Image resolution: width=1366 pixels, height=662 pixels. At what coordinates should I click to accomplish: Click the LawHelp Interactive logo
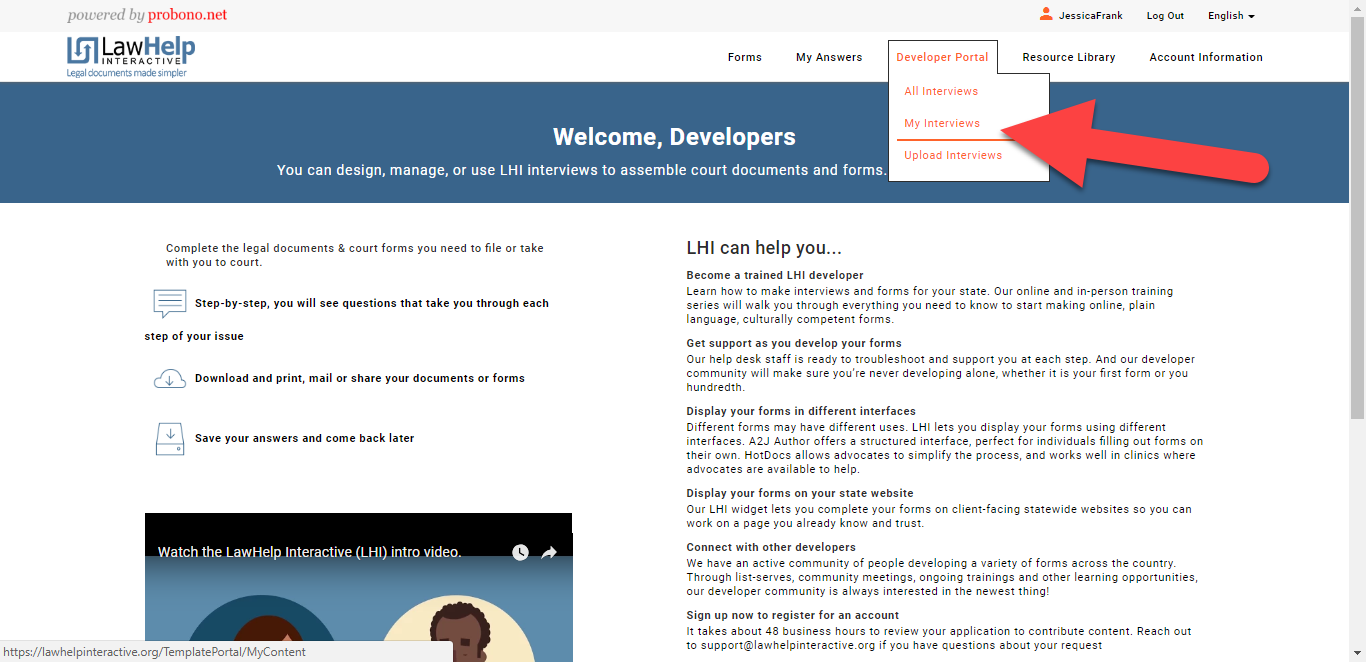point(131,57)
